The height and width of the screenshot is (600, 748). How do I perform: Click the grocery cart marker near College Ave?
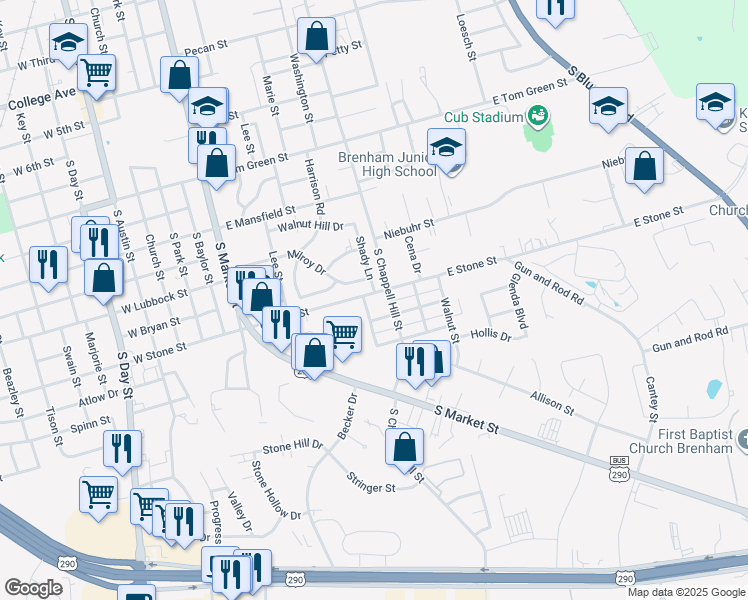tap(96, 75)
